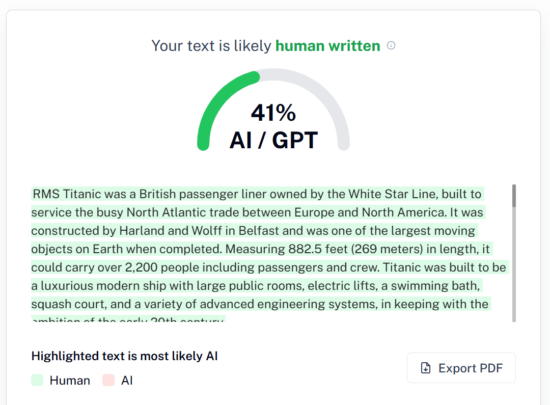Click the info icon beside human written

[391, 46]
